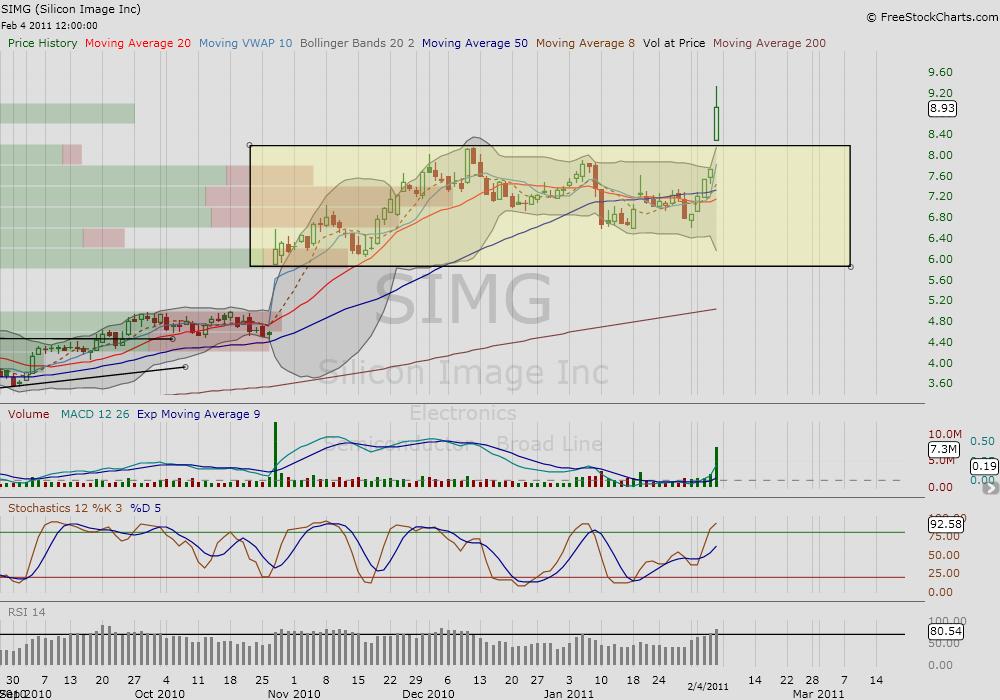
Task: Click the Moving Average 200 indicator label
Action: coord(769,43)
